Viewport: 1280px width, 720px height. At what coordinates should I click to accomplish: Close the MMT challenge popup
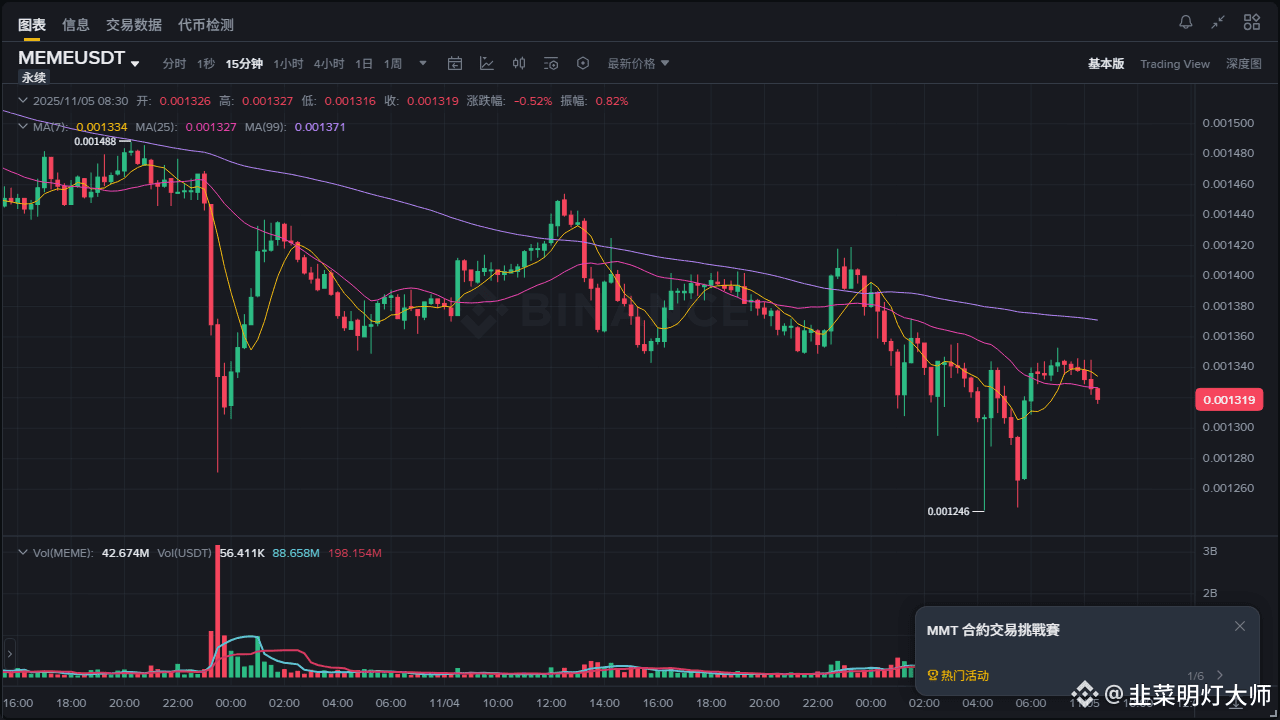pos(1240,626)
